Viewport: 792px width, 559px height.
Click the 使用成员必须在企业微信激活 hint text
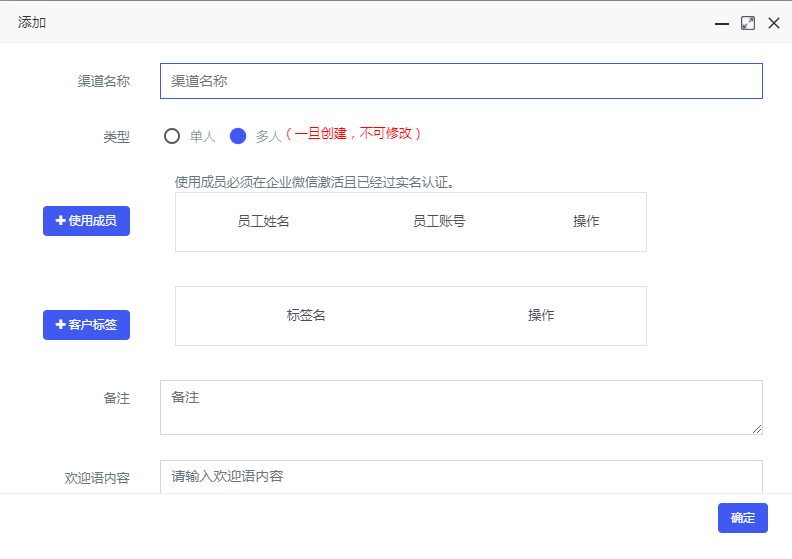pos(315,182)
